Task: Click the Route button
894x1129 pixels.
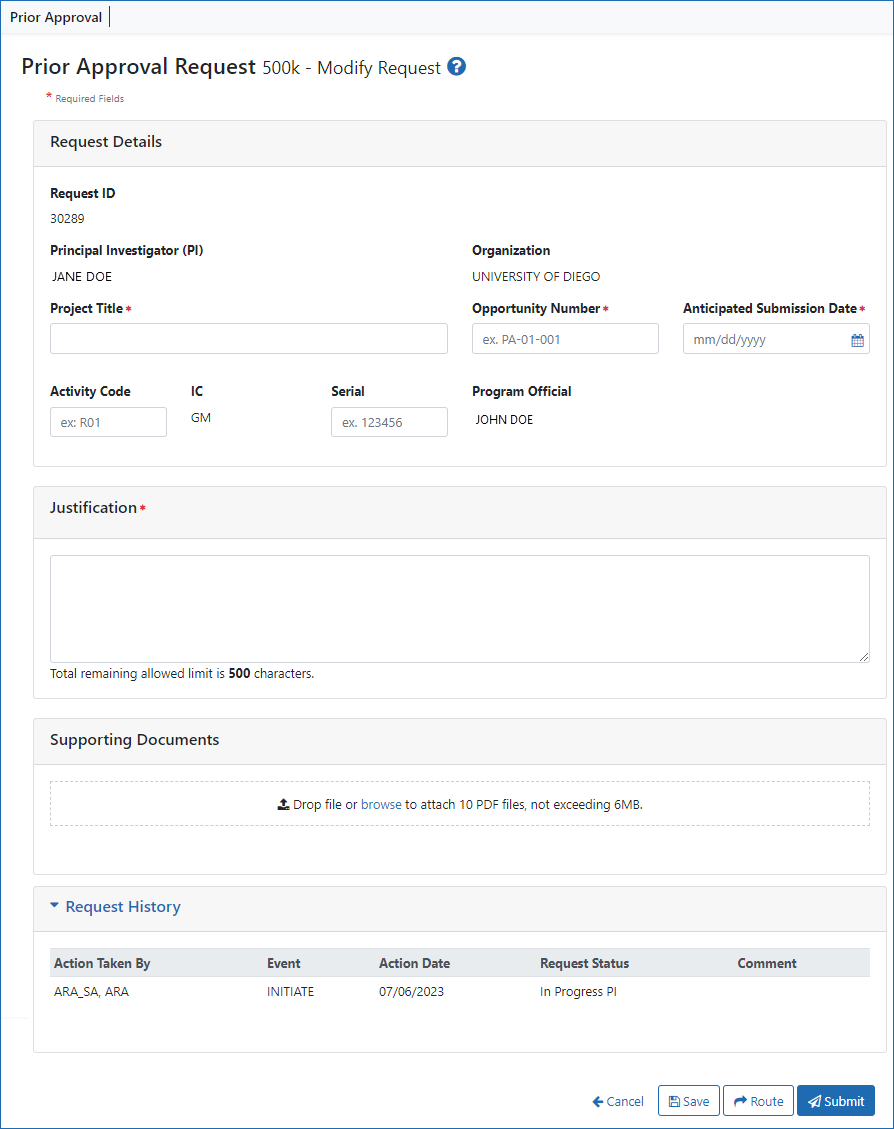Action: (x=758, y=1101)
